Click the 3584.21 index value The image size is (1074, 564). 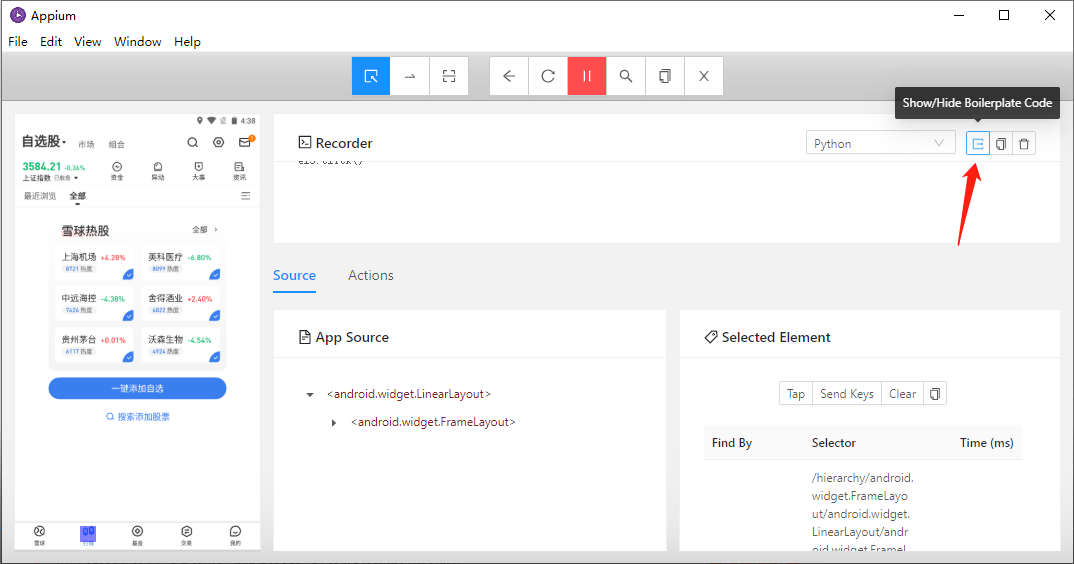pos(41,167)
